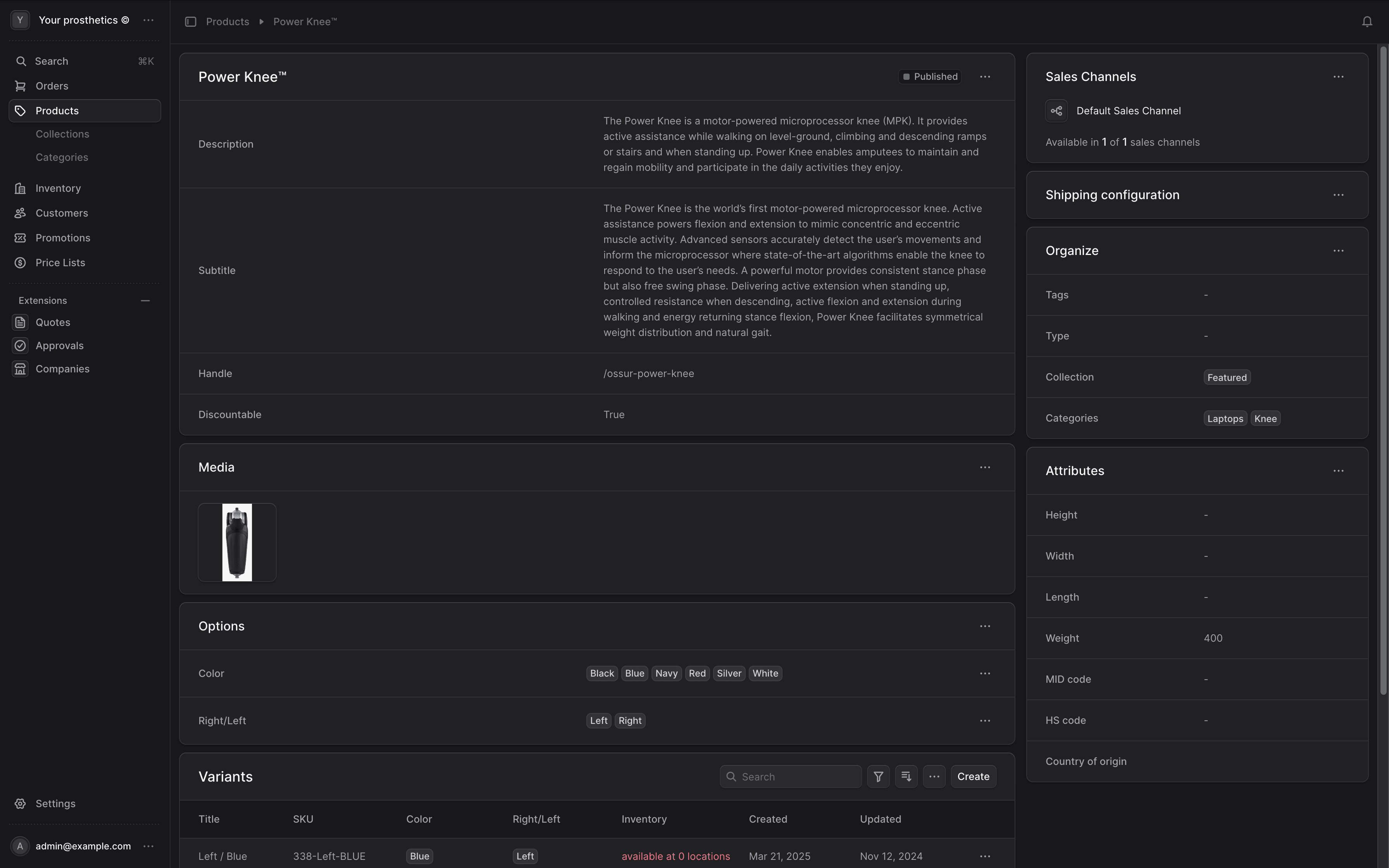
Task: Open the Knee category badge
Action: (x=1266, y=418)
